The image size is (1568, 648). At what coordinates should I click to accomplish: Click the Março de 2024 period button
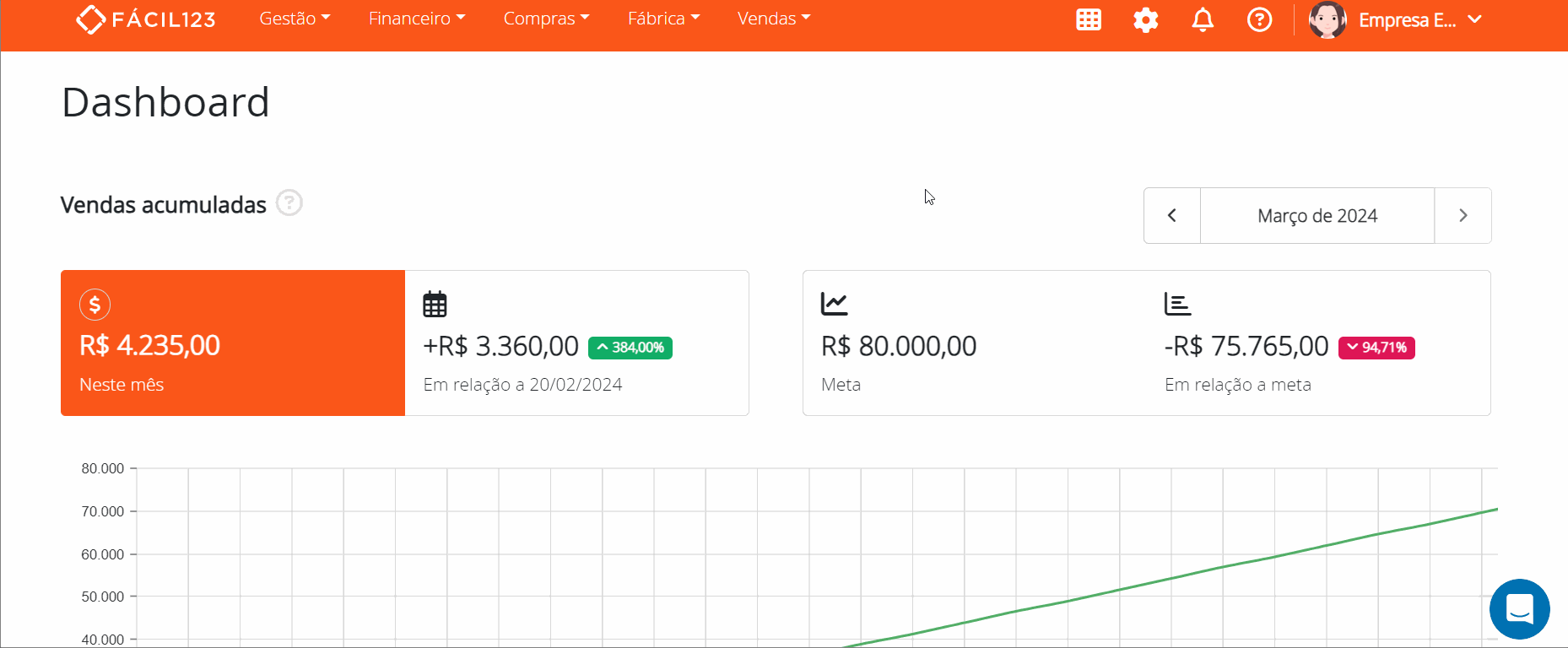pyautogui.click(x=1317, y=216)
